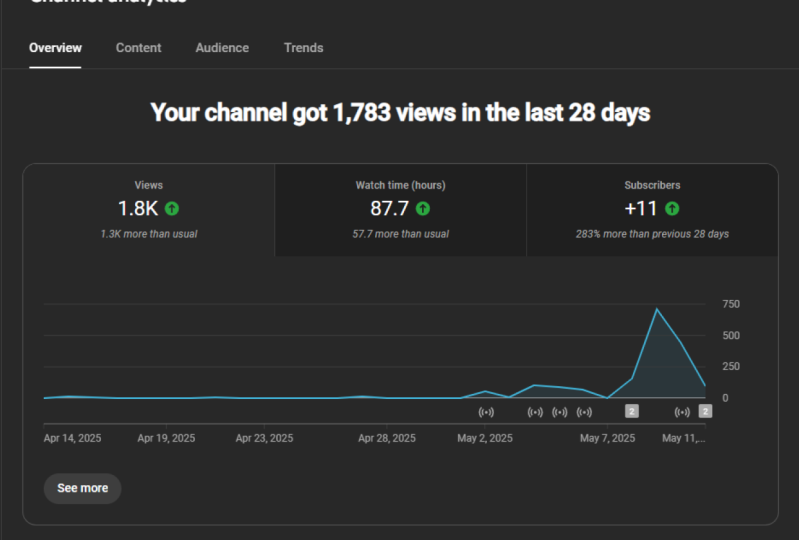Click '283% more than previous 28 days' text
The height and width of the screenshot is (540, 799).
[x=652, y=234]
